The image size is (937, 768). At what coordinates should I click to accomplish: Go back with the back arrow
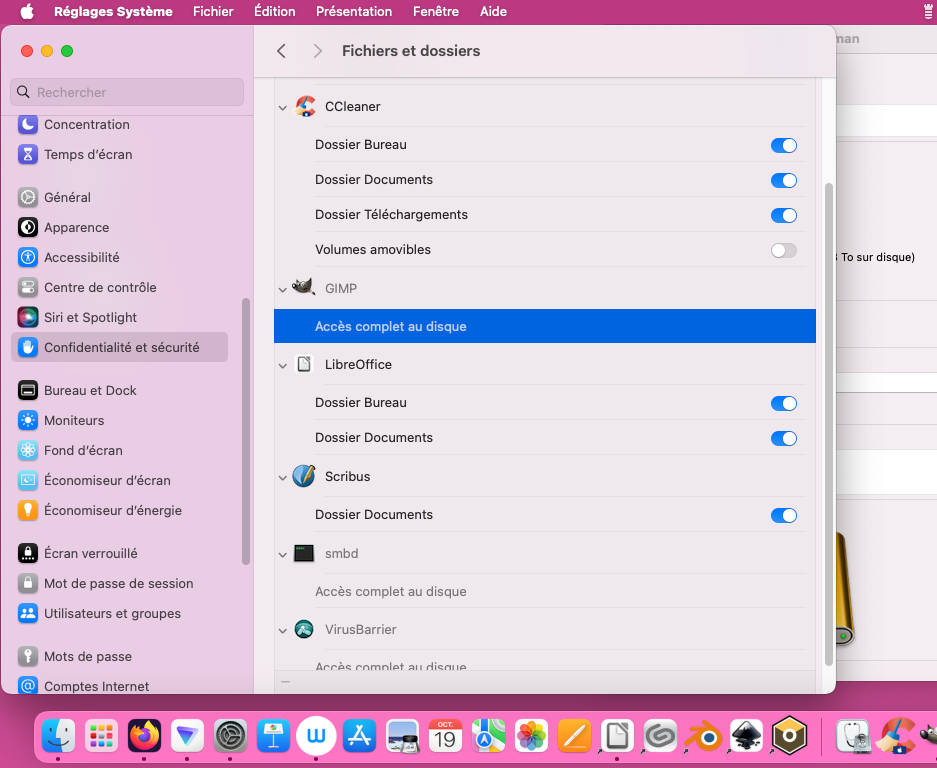pyautogui.click(x=282, y=51)
